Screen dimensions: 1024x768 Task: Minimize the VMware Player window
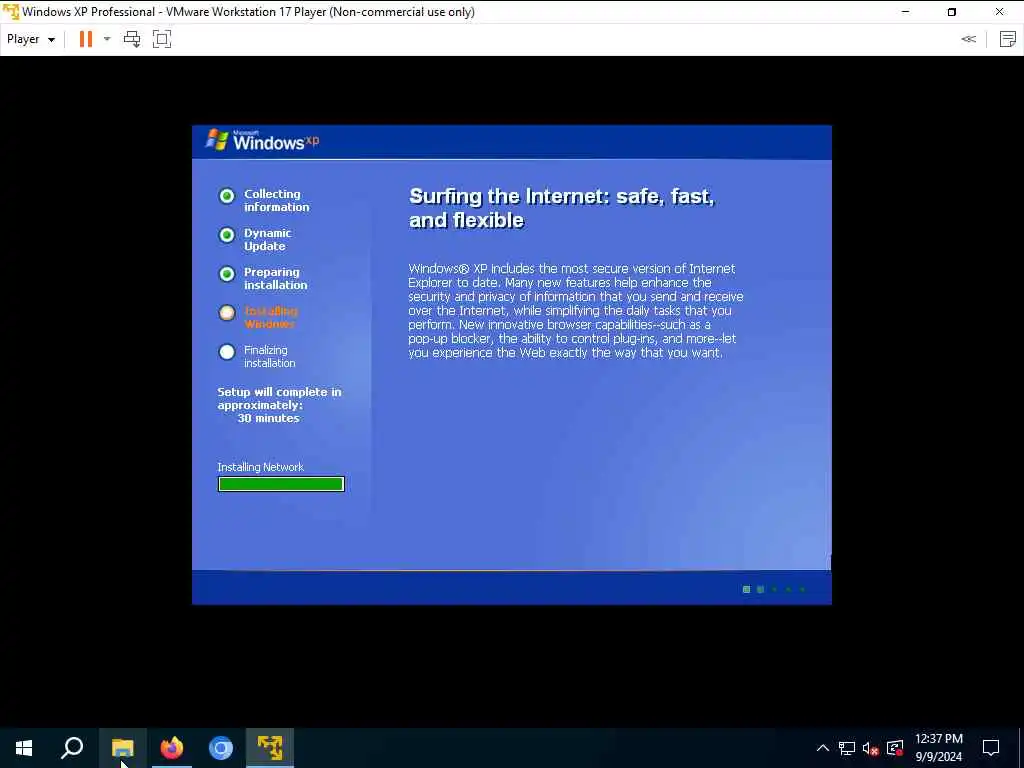[x=905, y=12]
